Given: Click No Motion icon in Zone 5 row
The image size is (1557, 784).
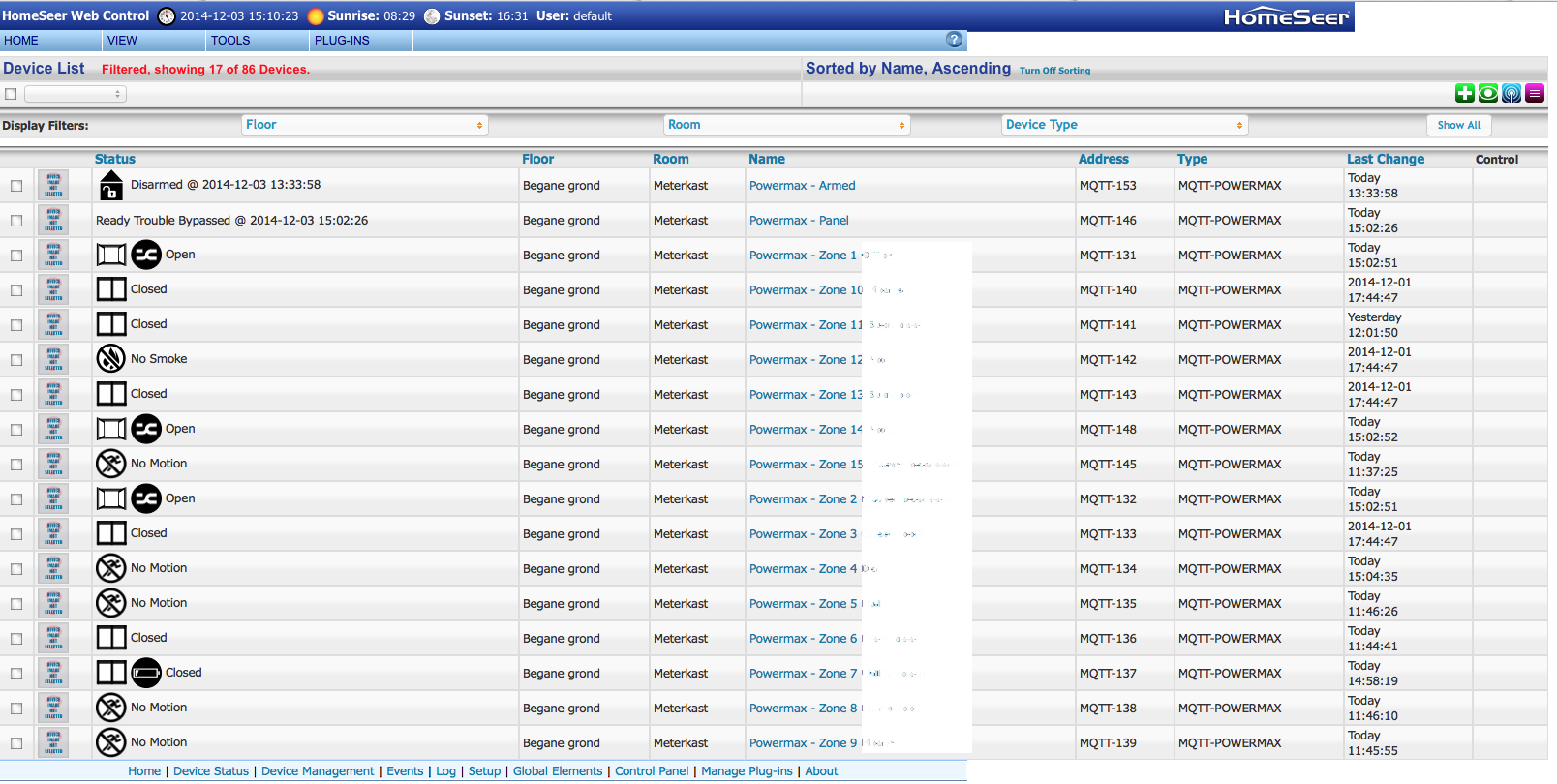Looking at the screenshot, I should (111, 603).
